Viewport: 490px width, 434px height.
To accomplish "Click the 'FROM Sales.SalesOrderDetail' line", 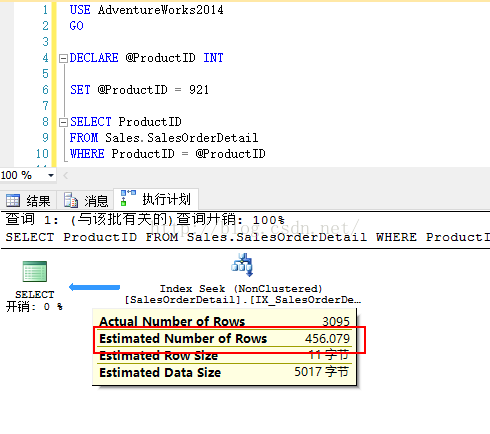I will [x=164, y=138].
